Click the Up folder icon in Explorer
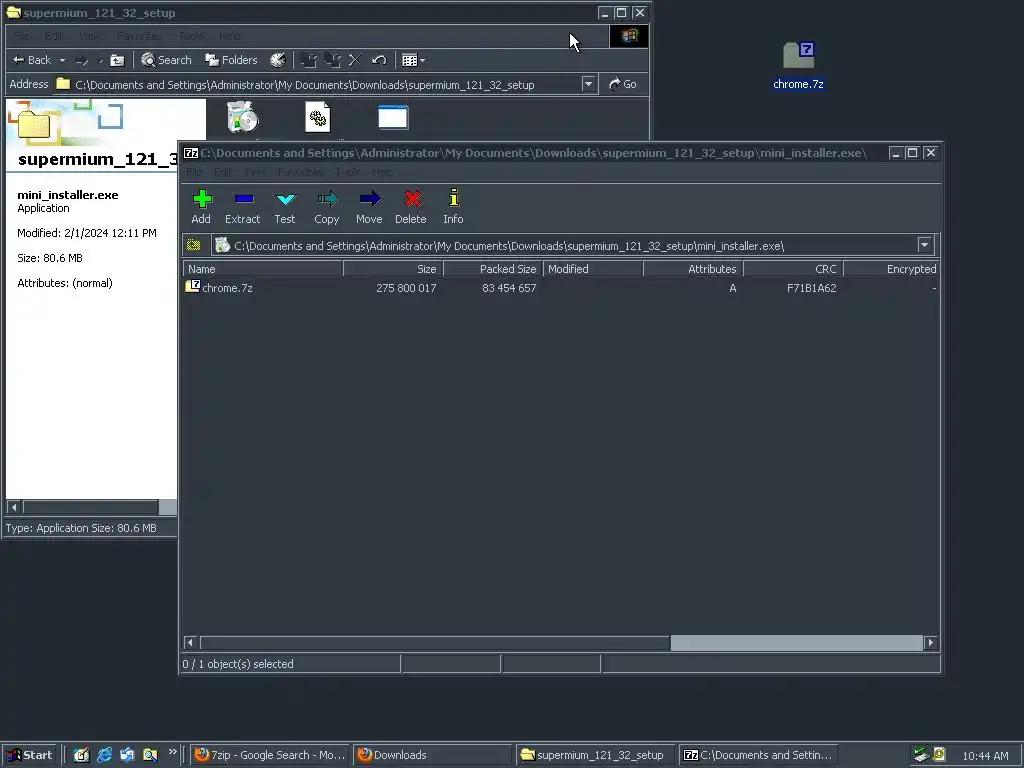The image size is (1024, 768). [117, 60]
